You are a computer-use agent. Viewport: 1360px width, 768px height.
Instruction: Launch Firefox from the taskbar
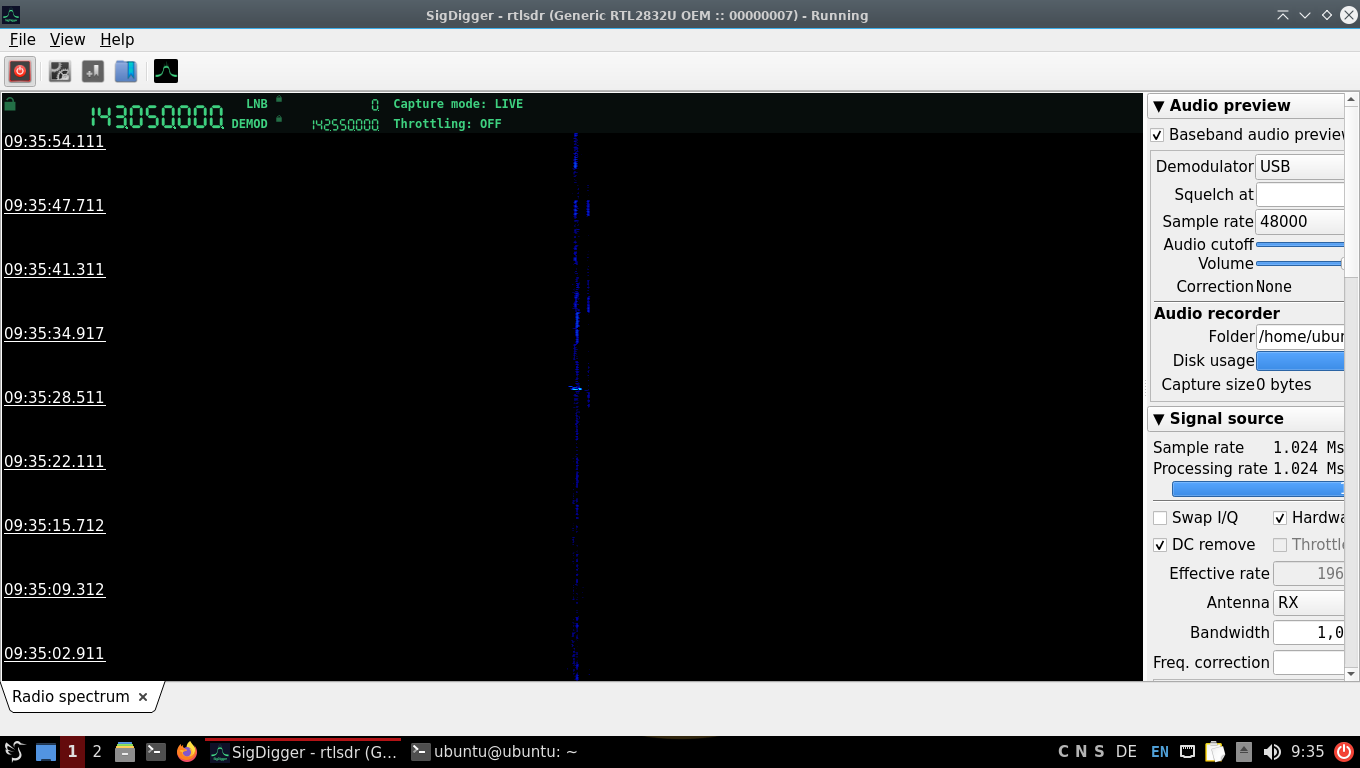tap(186, 752)
